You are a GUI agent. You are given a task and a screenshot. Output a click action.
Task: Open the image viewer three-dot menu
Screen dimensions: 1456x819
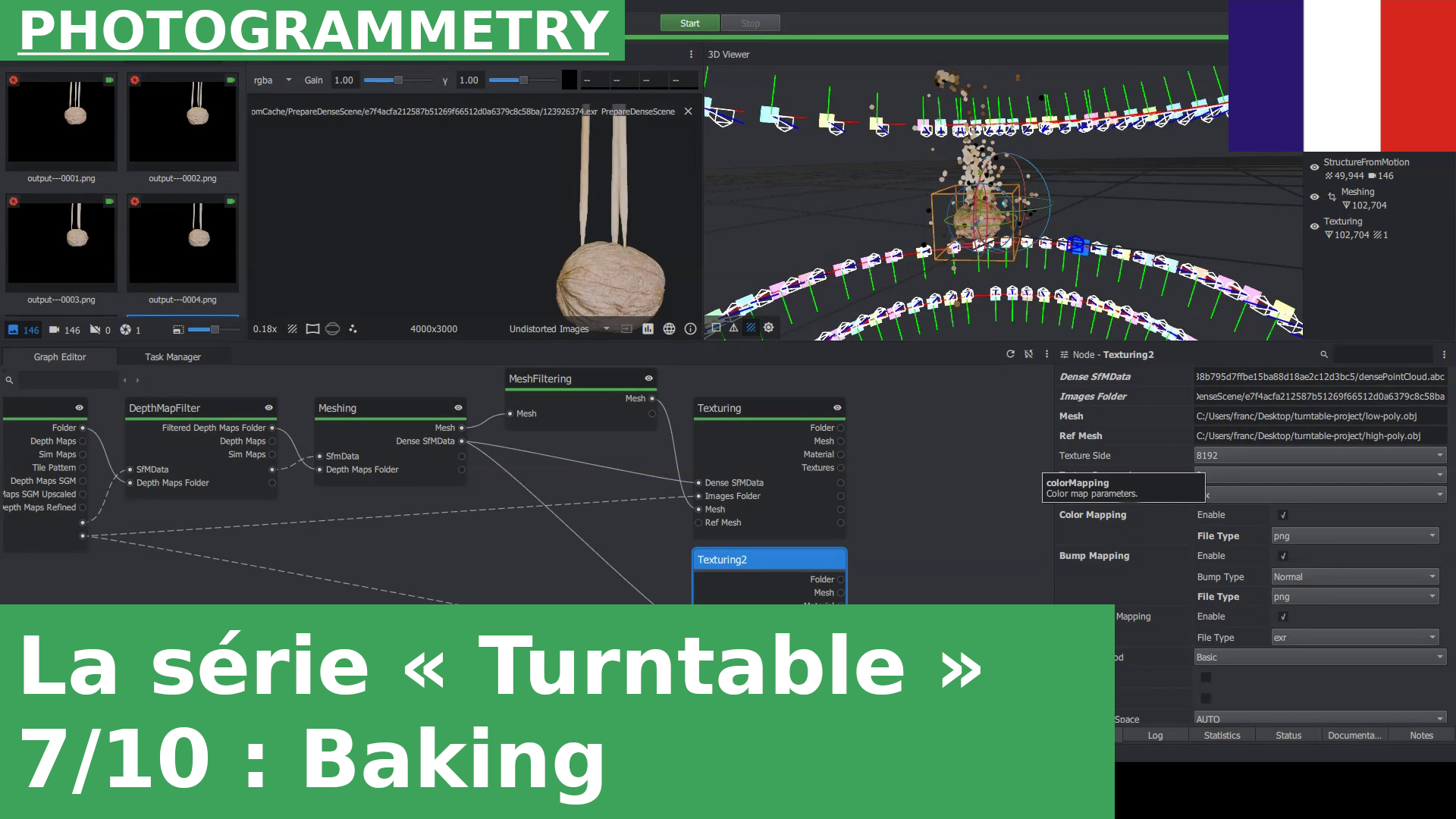[691, 55]
